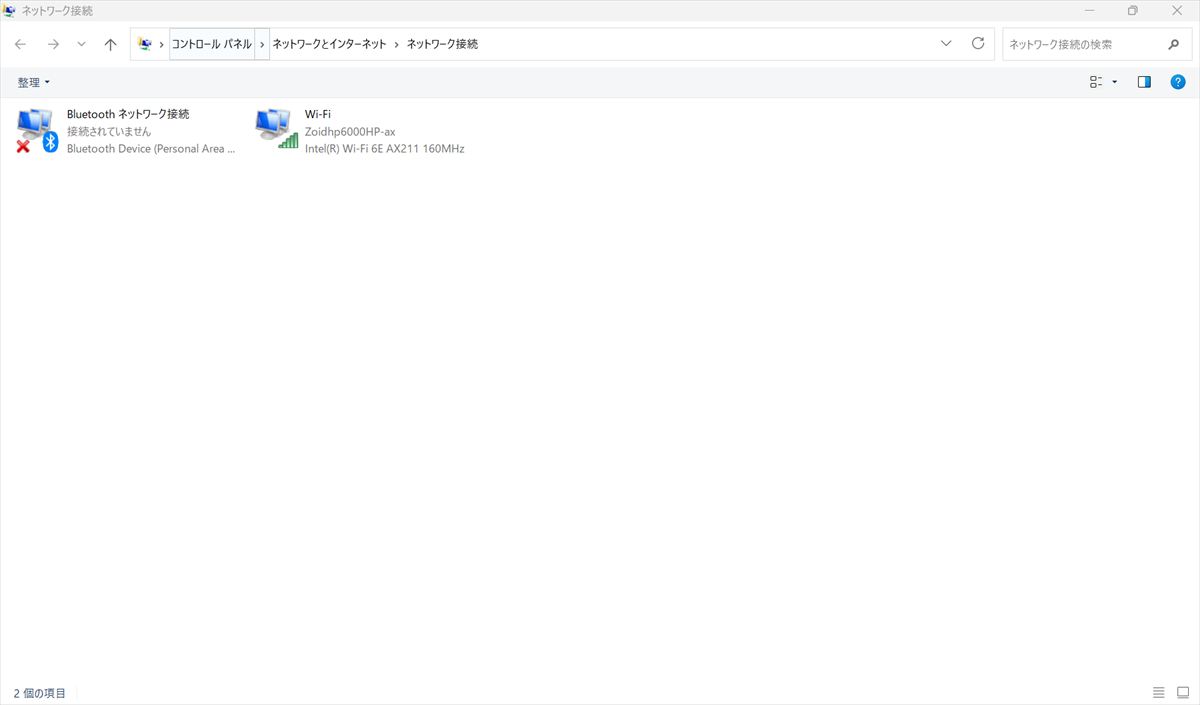This screenshot has width=1200, height=705.
Task: Toggle the preview pane display
Action: [1144, 82]
